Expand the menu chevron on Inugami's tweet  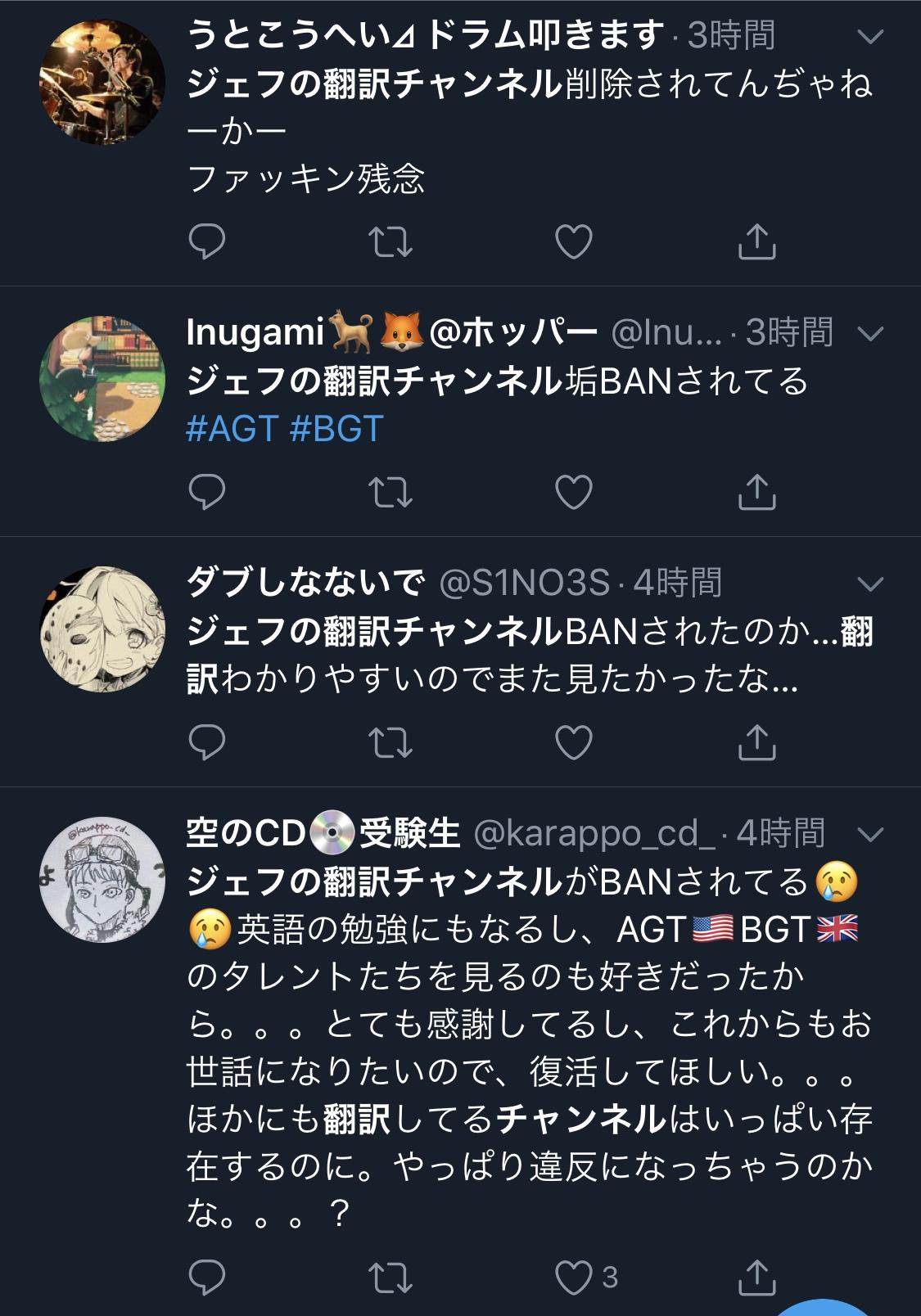coord(869,333)
